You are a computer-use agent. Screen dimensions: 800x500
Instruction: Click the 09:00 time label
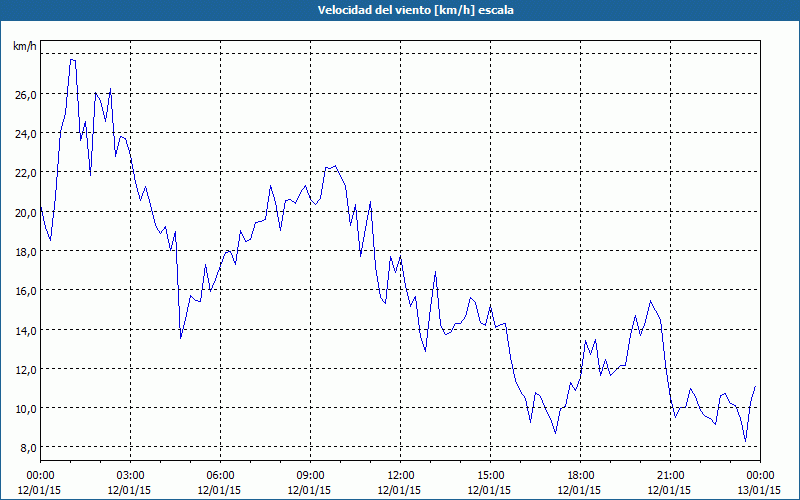click(310, 476)
